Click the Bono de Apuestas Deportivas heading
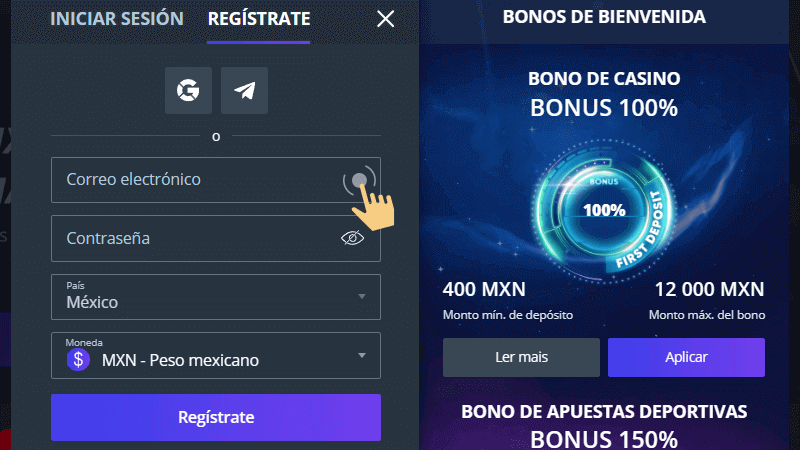 coord(604,411)
